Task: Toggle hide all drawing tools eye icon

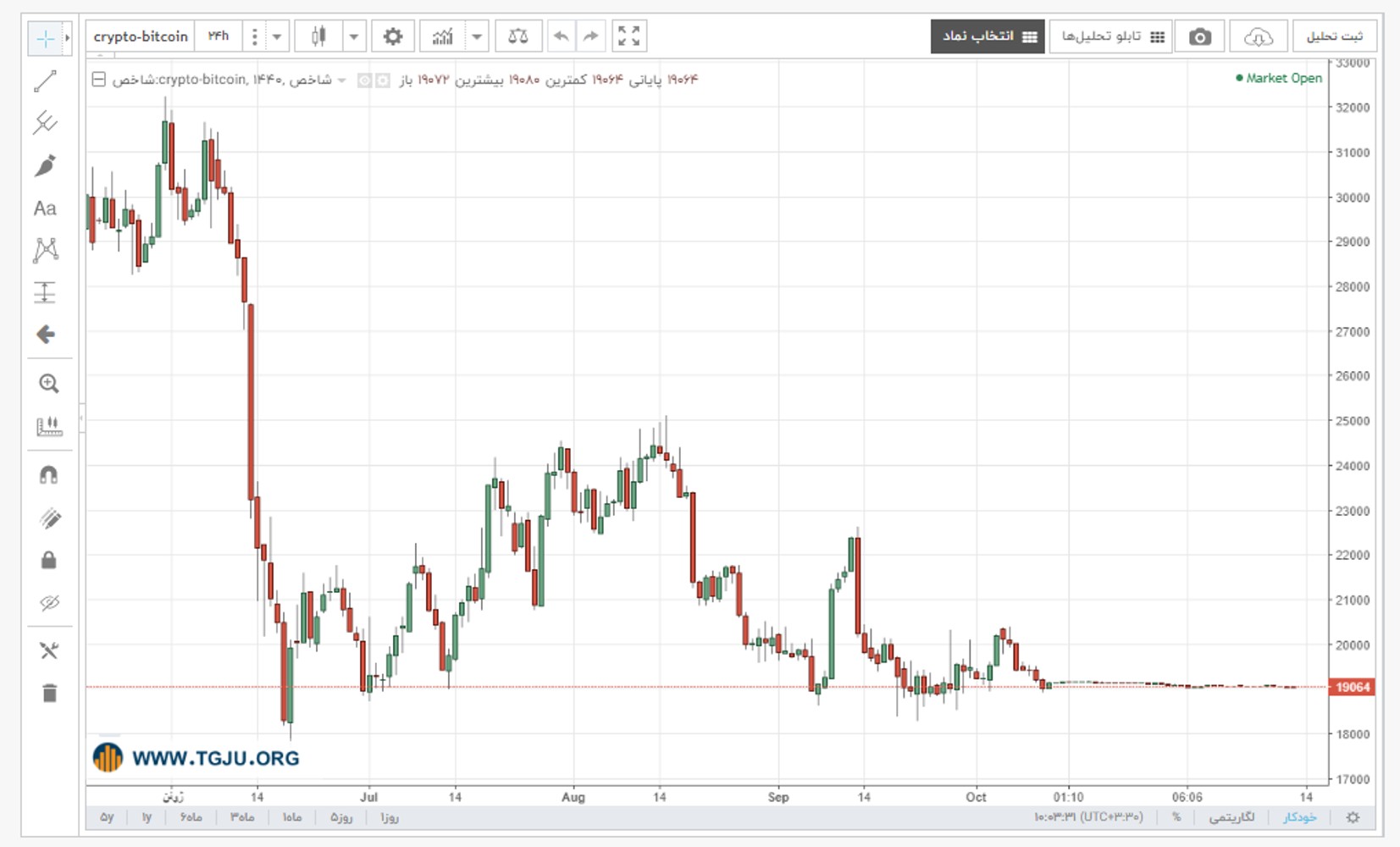Action: pyautogui.click(x=49, y=602)
